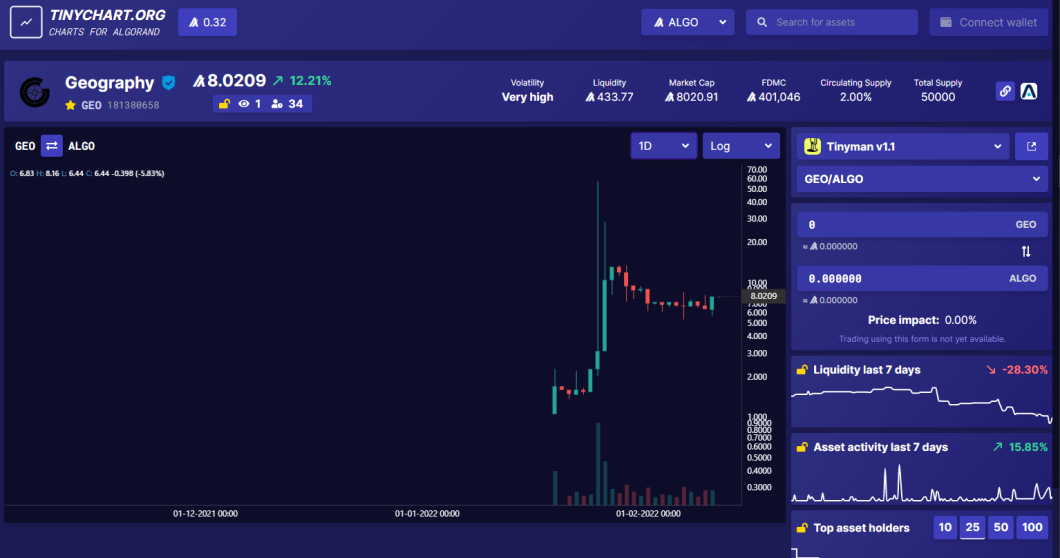Click the OHLC values readout on the chart
1060x558 pixels.
pyautogui.click(x=87, y=173)
